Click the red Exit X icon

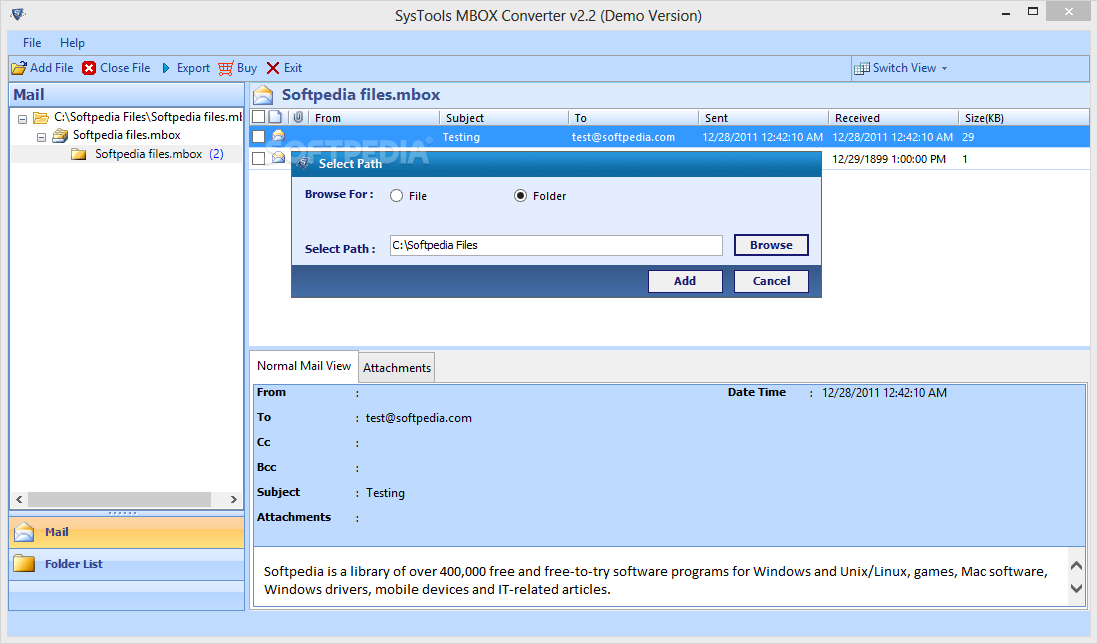tap(273, 68)
